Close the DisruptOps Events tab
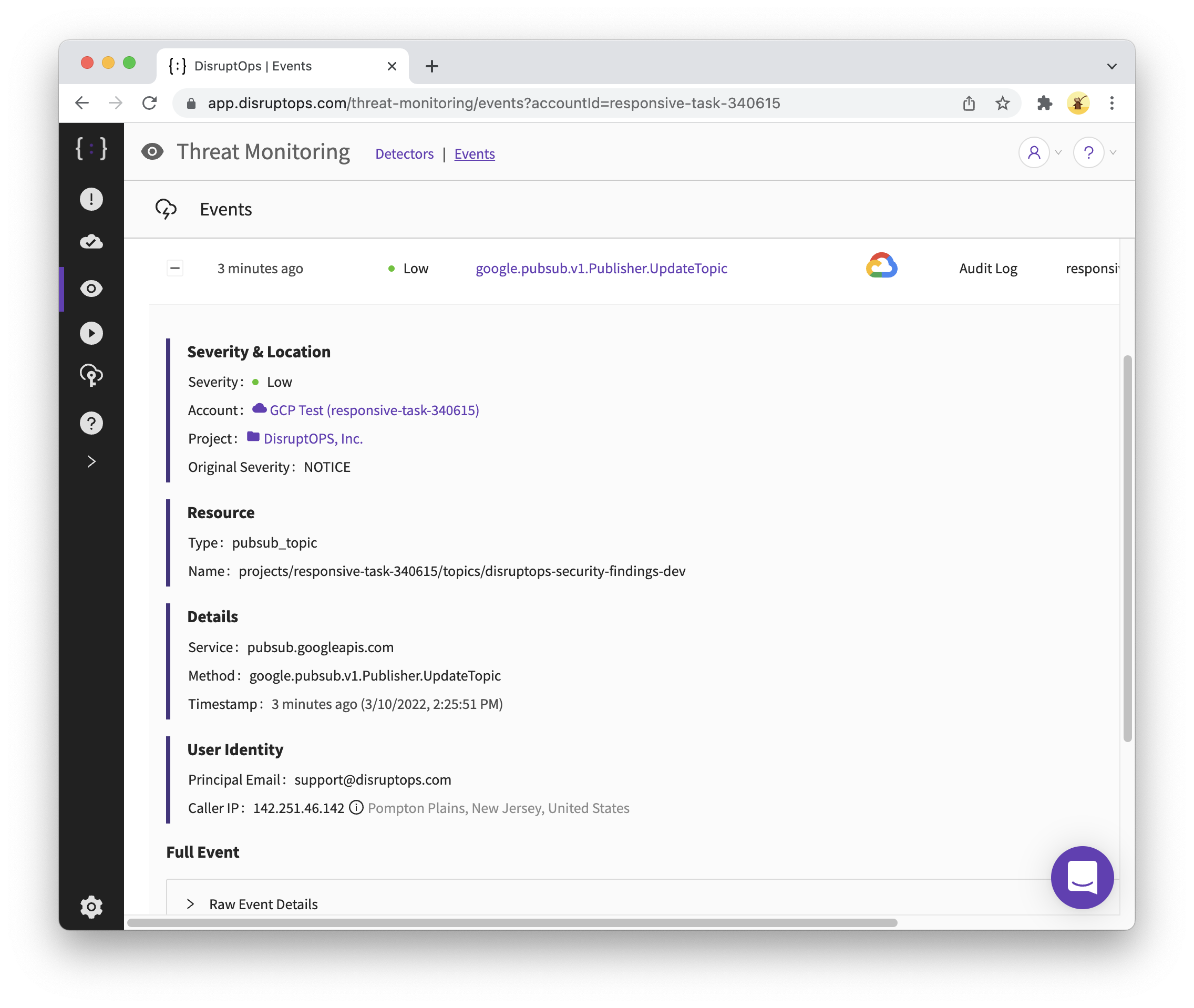The image size is (1194, 1008). 392,66
